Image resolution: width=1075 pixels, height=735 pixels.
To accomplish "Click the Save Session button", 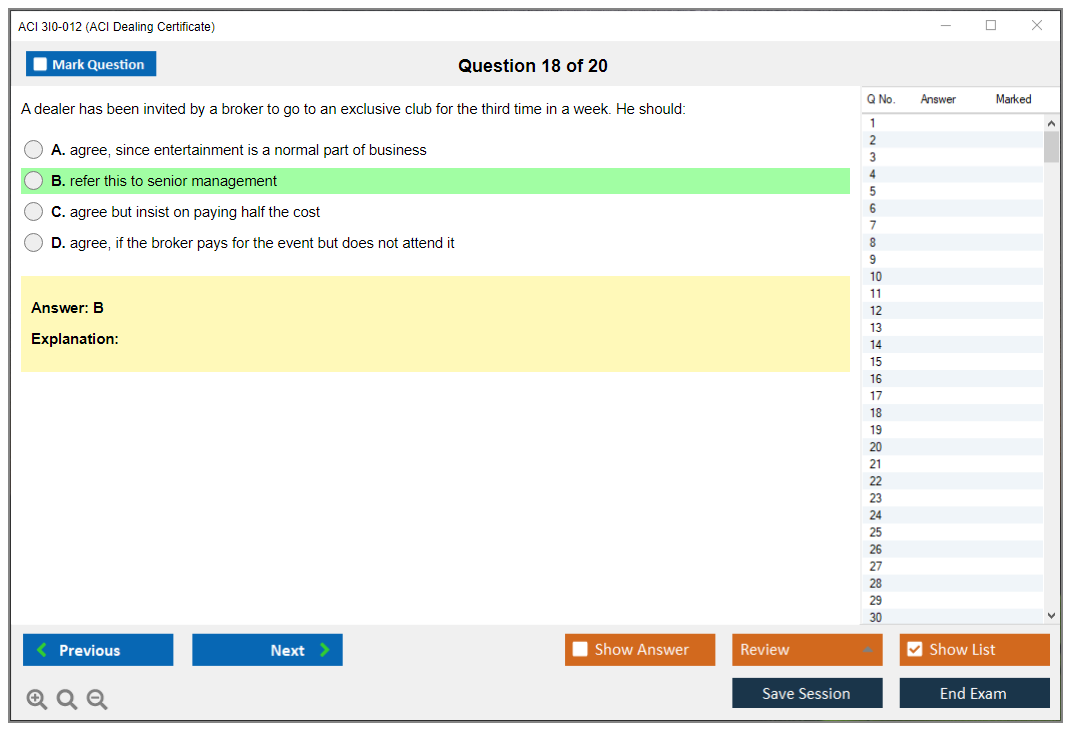I will (x=806, y=693).
